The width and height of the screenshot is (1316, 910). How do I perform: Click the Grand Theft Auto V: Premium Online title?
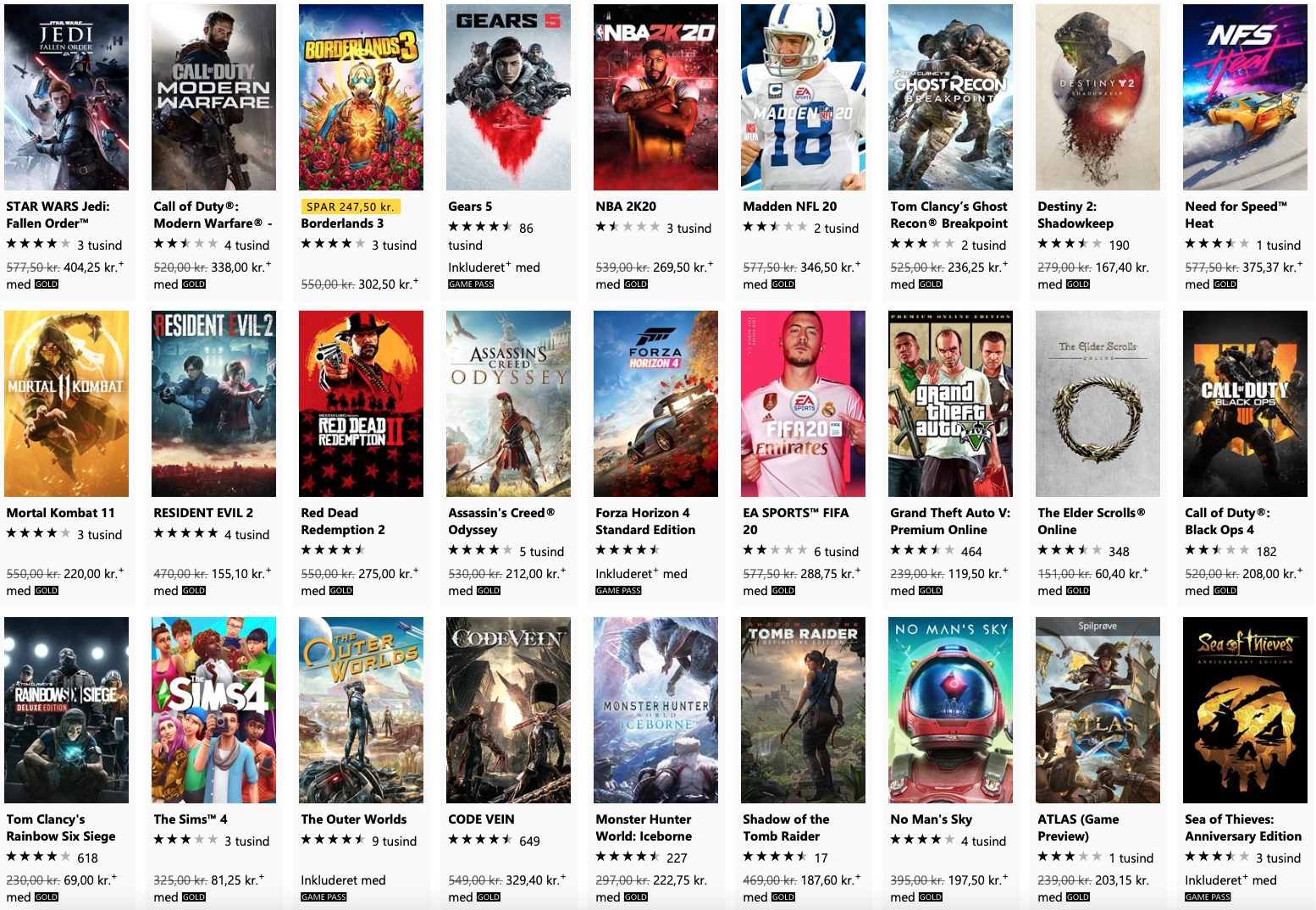click(950, 521)
